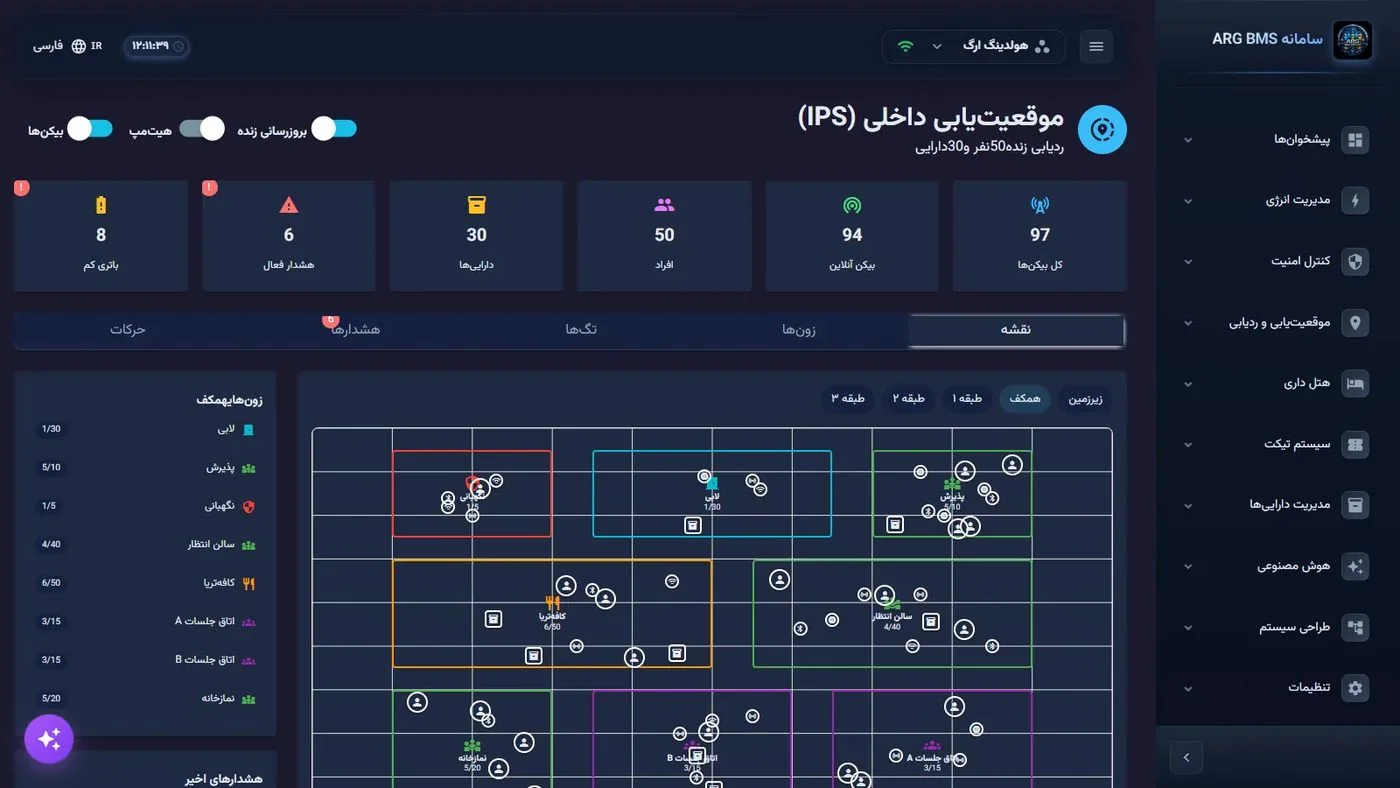The width and height of the screenshot is (1400, 788).
Task: Switch to the هشدارها tab
Action: click(x=356, y=330)
